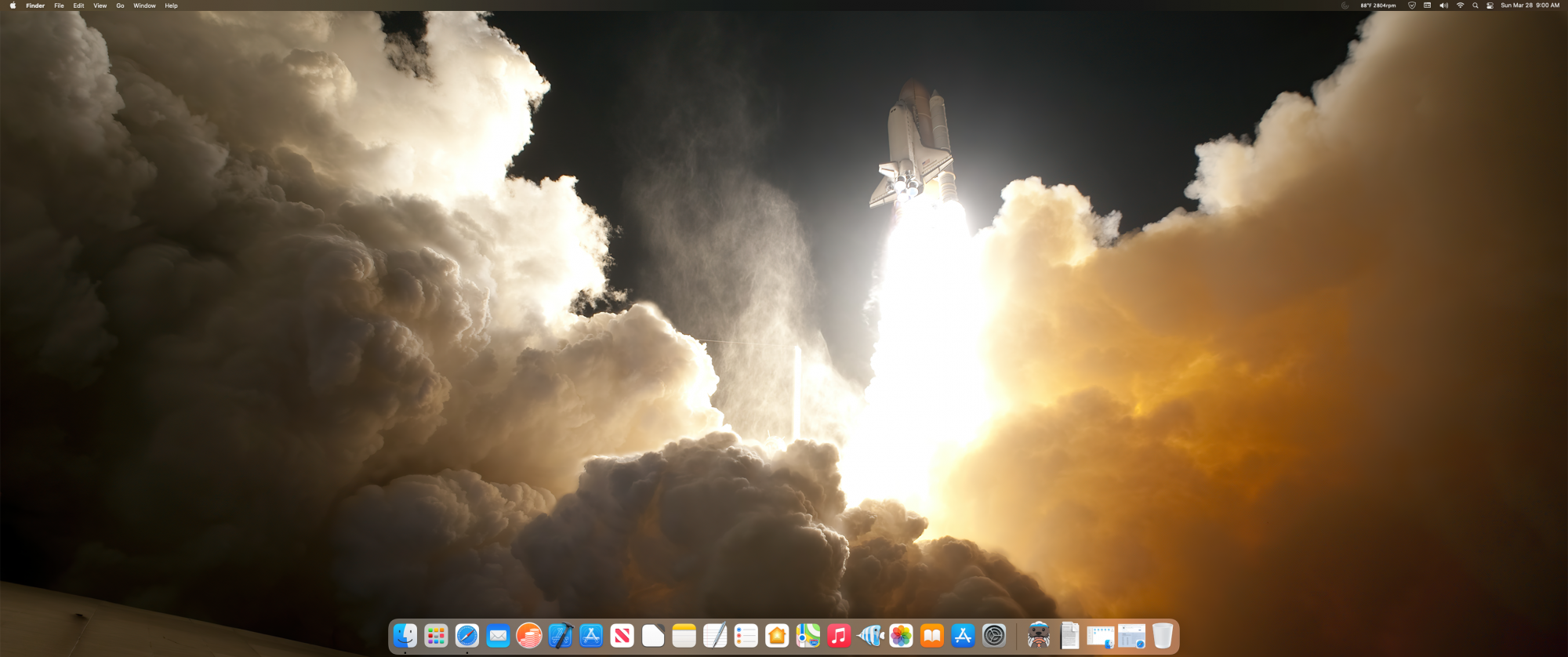Click the swirl status icon in menu bar
Screen dimensions: 1568x657
pyautogui.click(x=1345, y=5)
